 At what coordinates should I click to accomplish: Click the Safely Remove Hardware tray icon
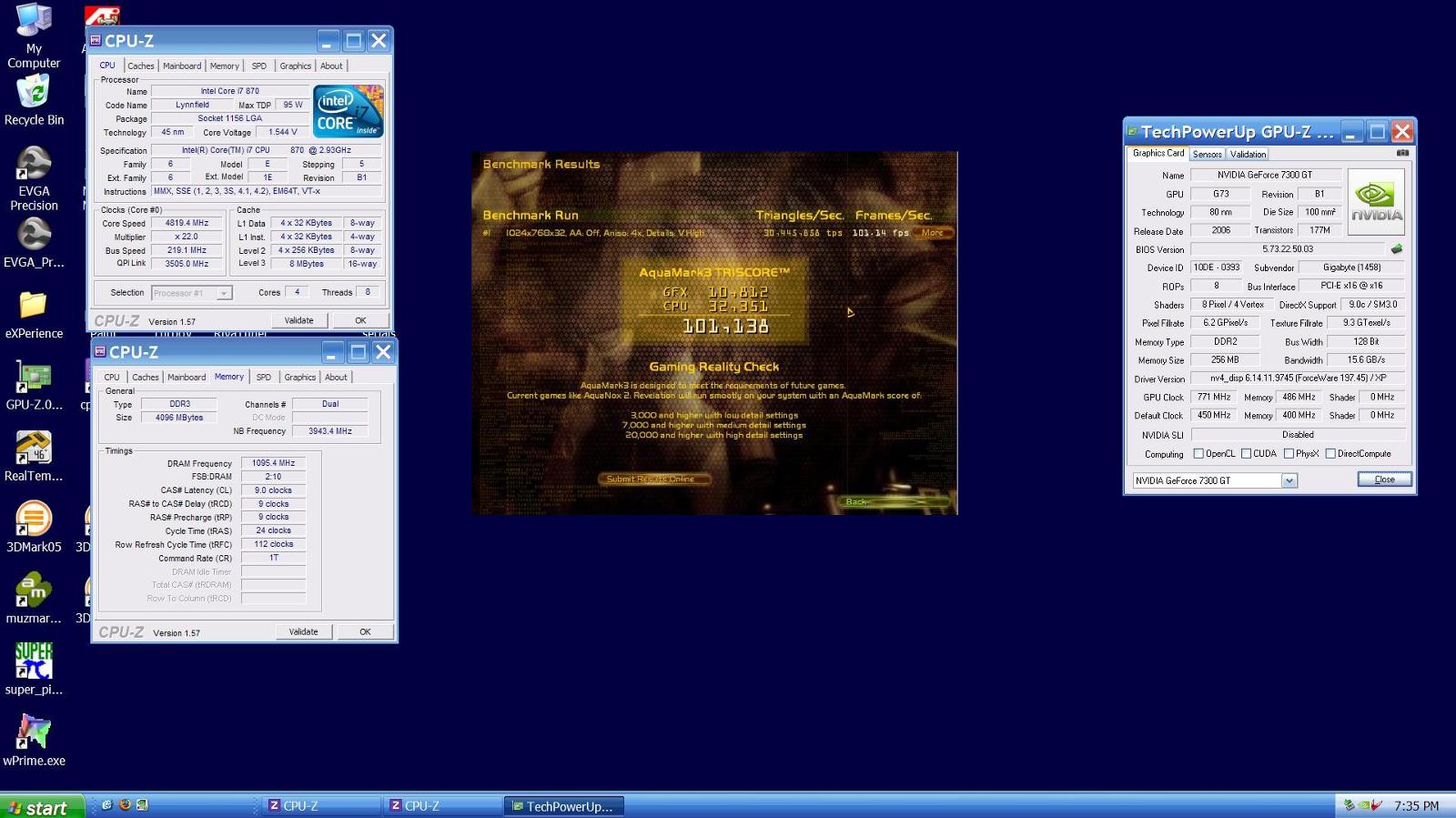(x=1349, y=805)
